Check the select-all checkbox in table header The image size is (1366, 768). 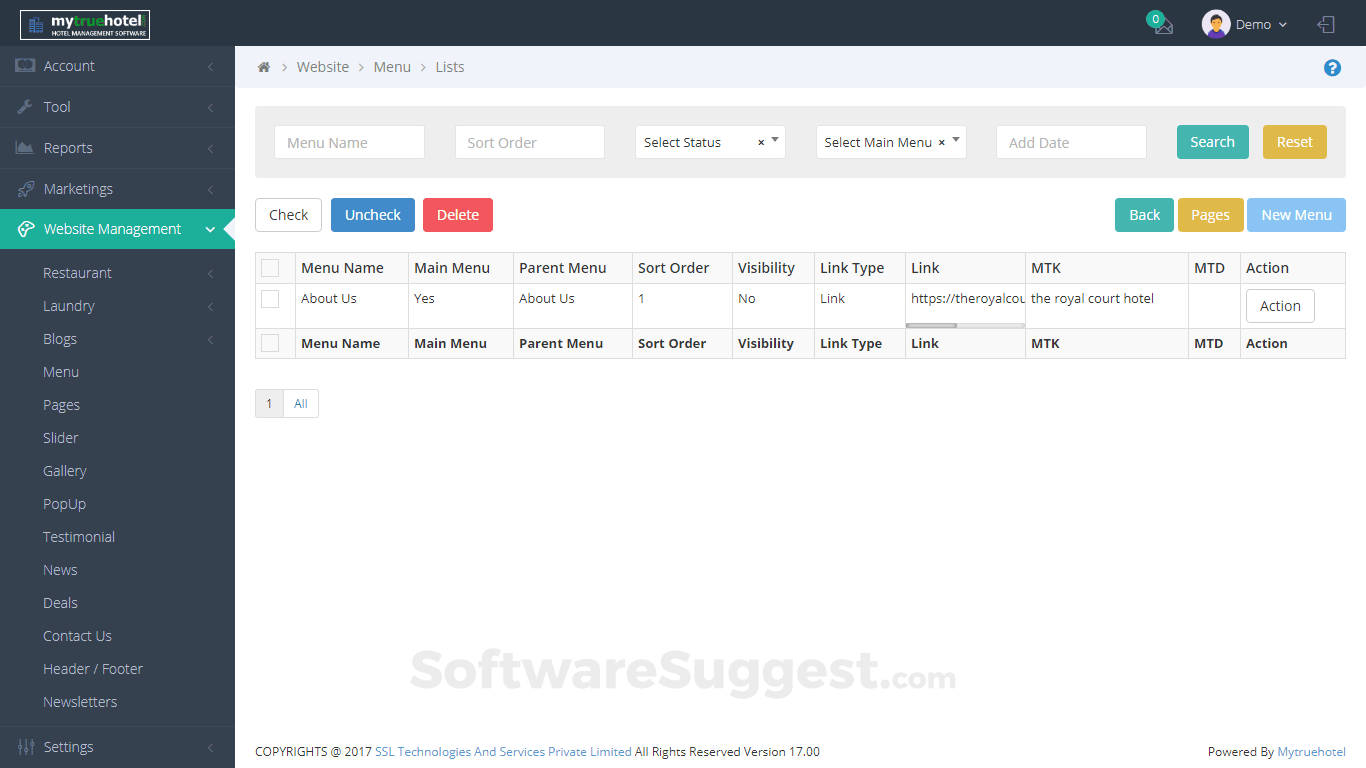point(268,268)
